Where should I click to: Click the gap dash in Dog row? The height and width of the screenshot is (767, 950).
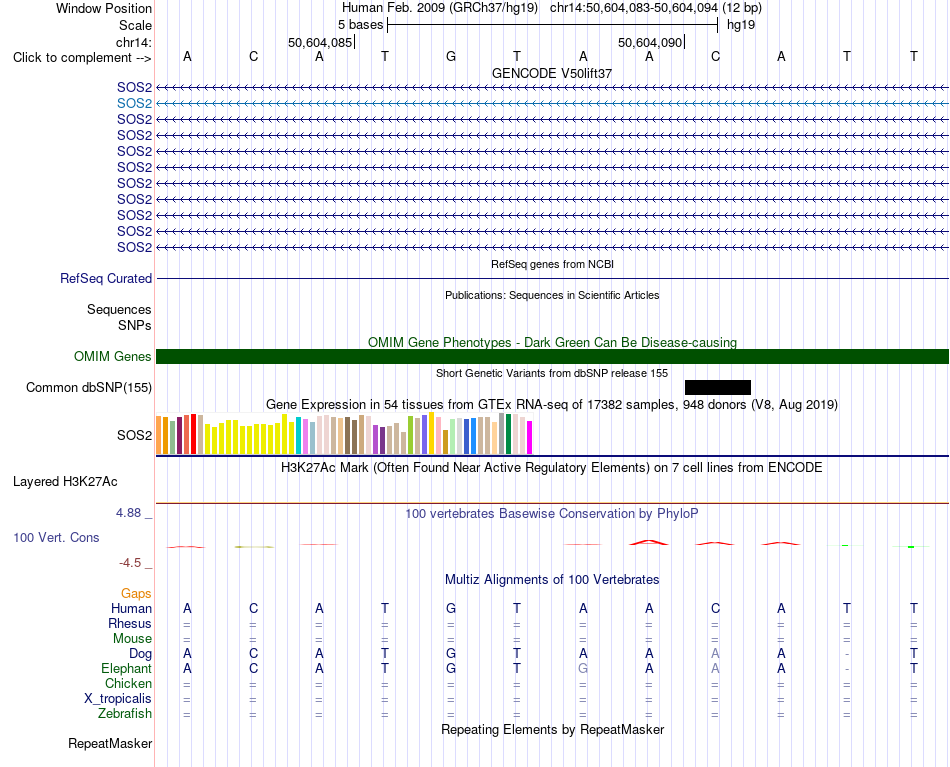click(x=847, y=654)
